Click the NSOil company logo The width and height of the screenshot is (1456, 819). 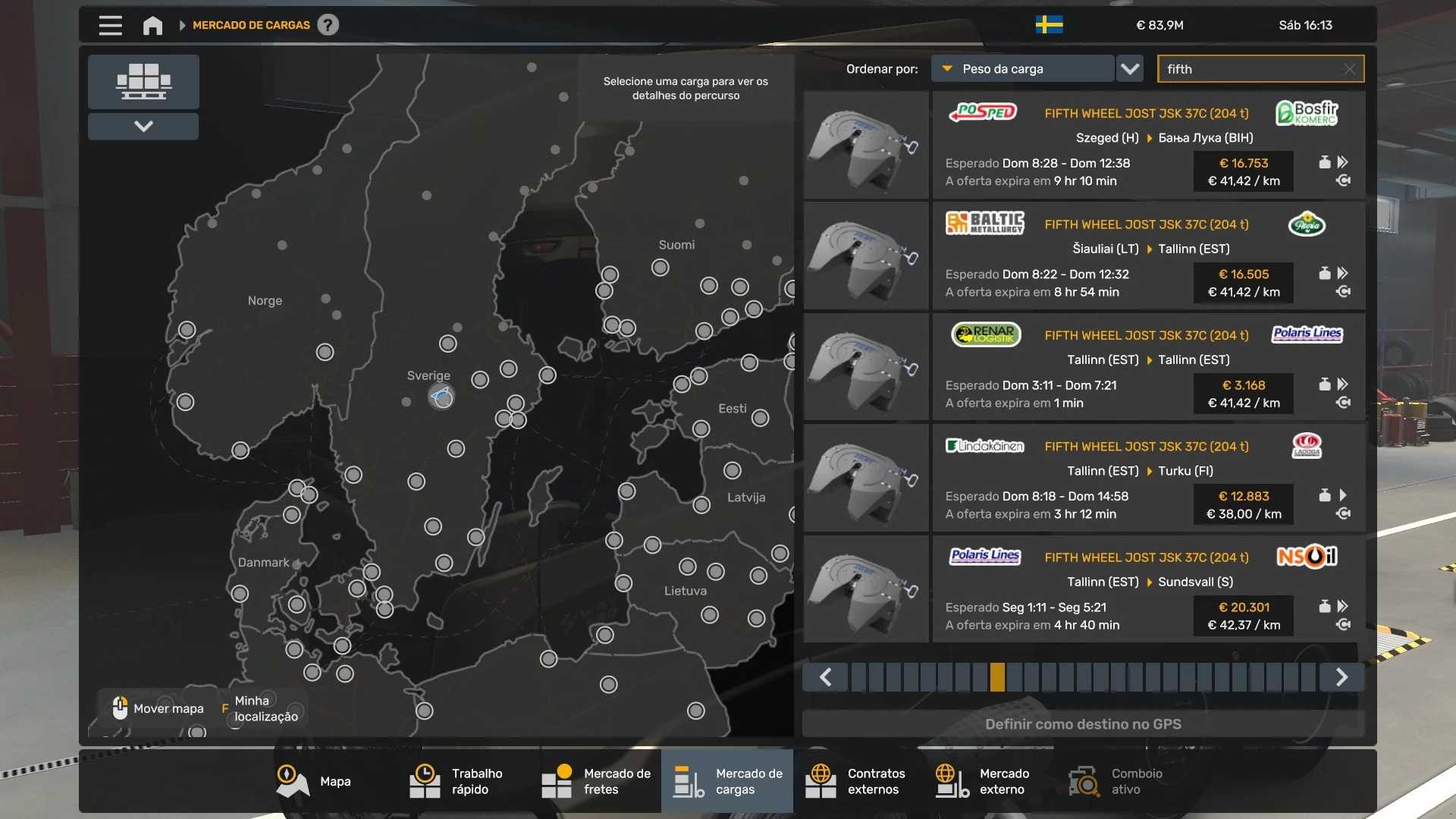[1307, 557]
